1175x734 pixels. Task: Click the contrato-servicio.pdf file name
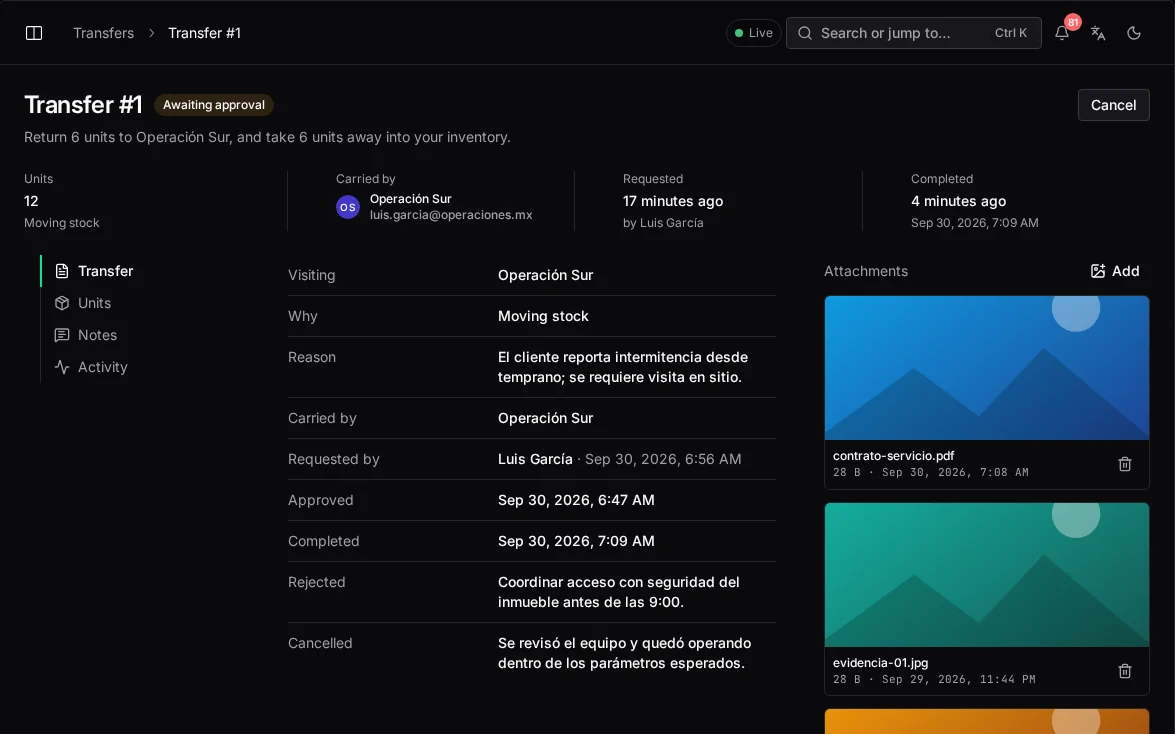click(x=893, y=456)
